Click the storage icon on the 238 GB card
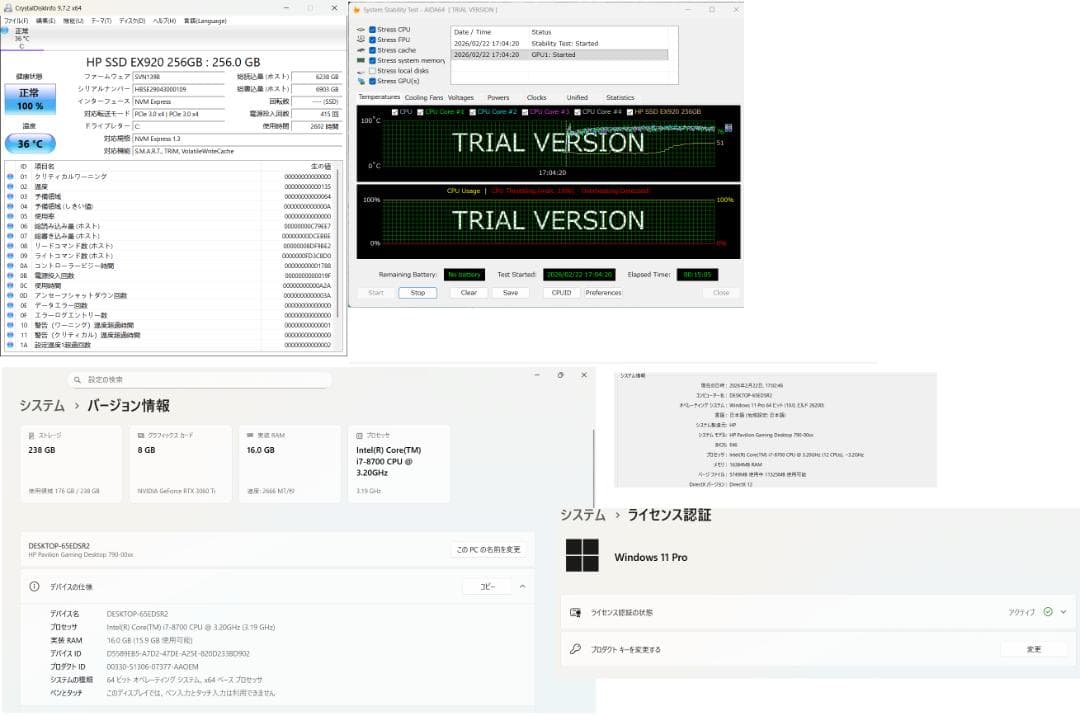The width and height of the screenshot is (1080, 716). [32, 435]
